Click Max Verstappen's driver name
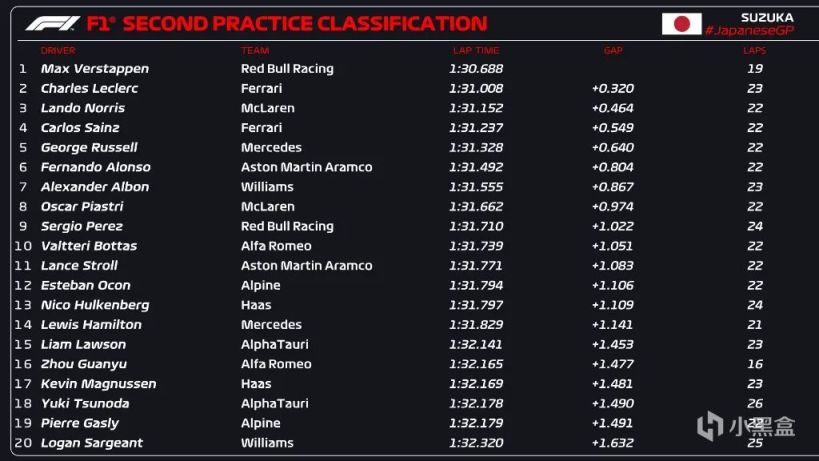 pyautogui.click(x=94, y=69)
